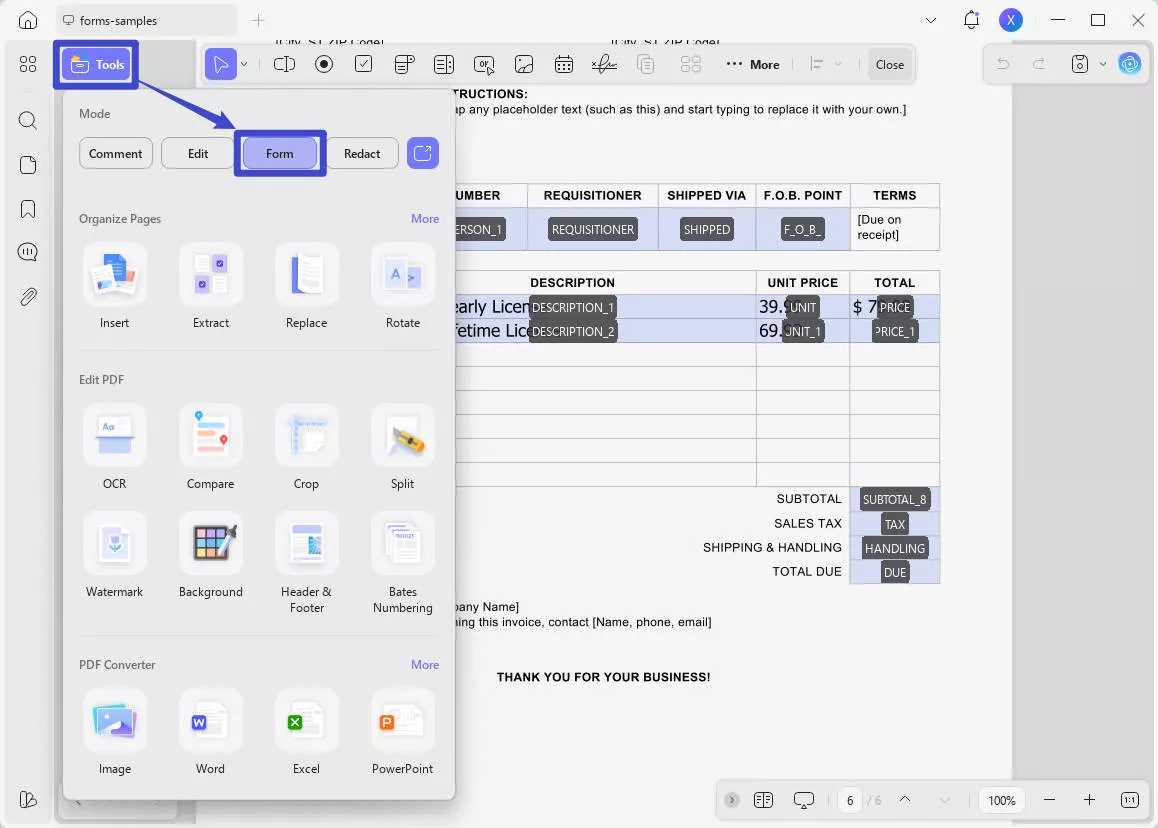Open the forms-samples document tab
This screenshot has width=1158, height=828.
click(146, 21)
